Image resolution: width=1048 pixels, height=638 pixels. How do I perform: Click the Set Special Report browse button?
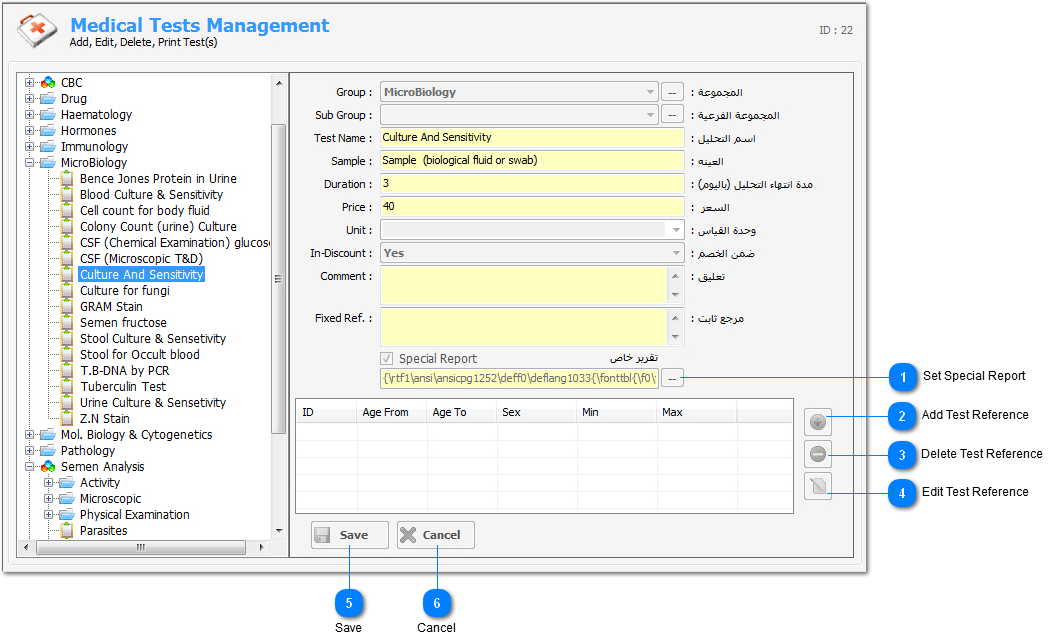[x=672, y=379]
